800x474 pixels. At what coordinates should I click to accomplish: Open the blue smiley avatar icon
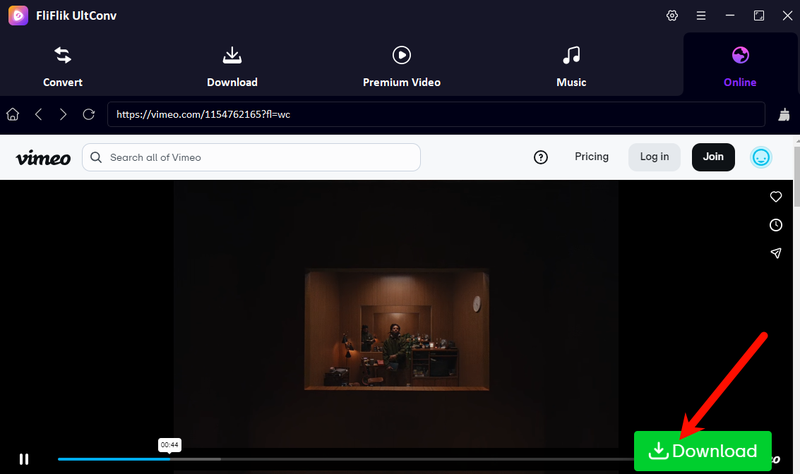click(x=761, y=157)
